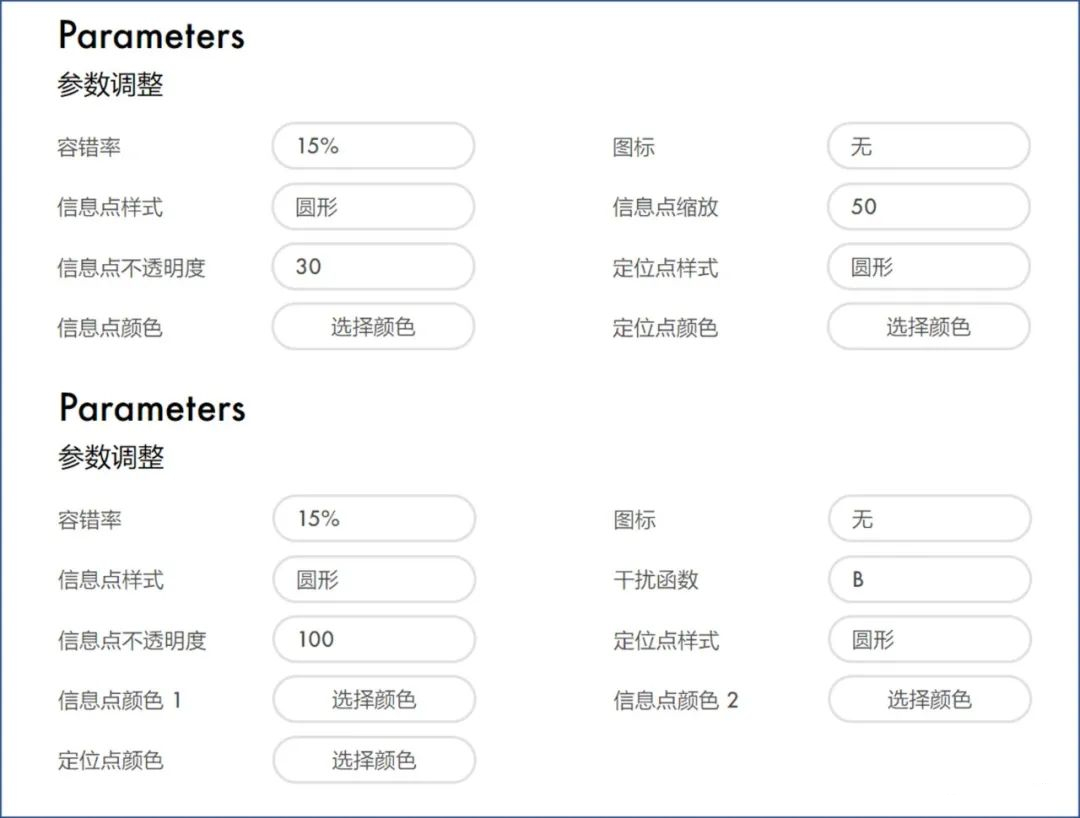This screenshot has height=818, width=1080.
Task: Open the second 图标 dropdown showing 无
Action: pos(928,518)
